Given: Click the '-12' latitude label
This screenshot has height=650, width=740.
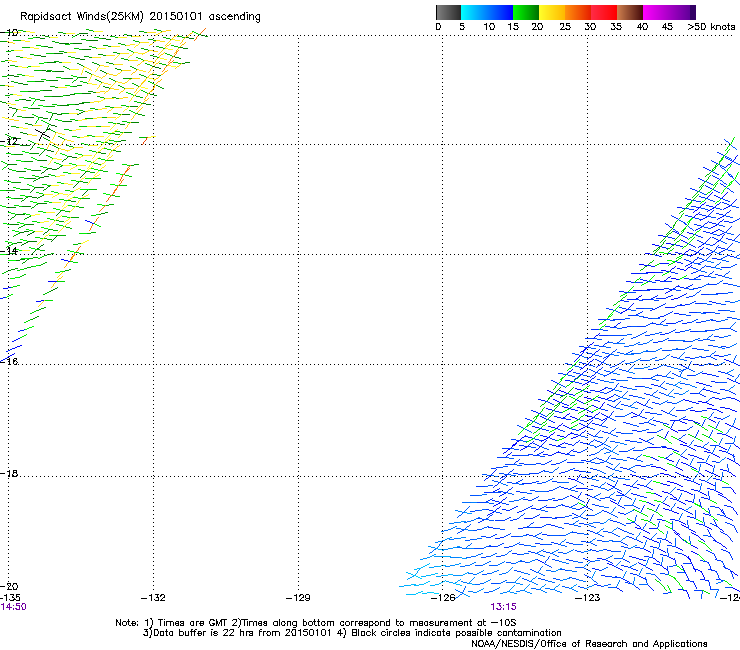Looking at the screenshot, I should (9, 142).
